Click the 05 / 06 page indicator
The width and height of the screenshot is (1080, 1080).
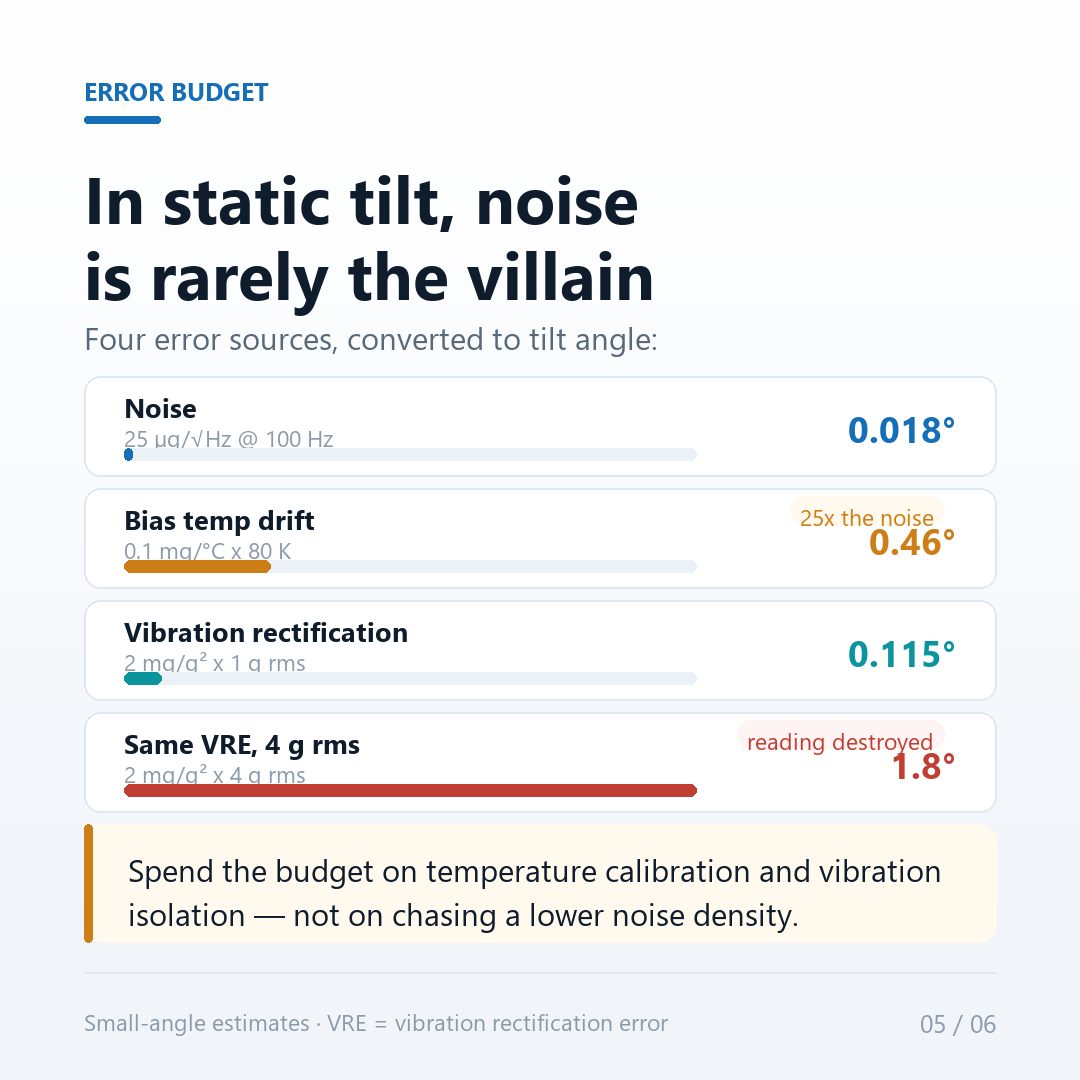tap(958, 1024)
